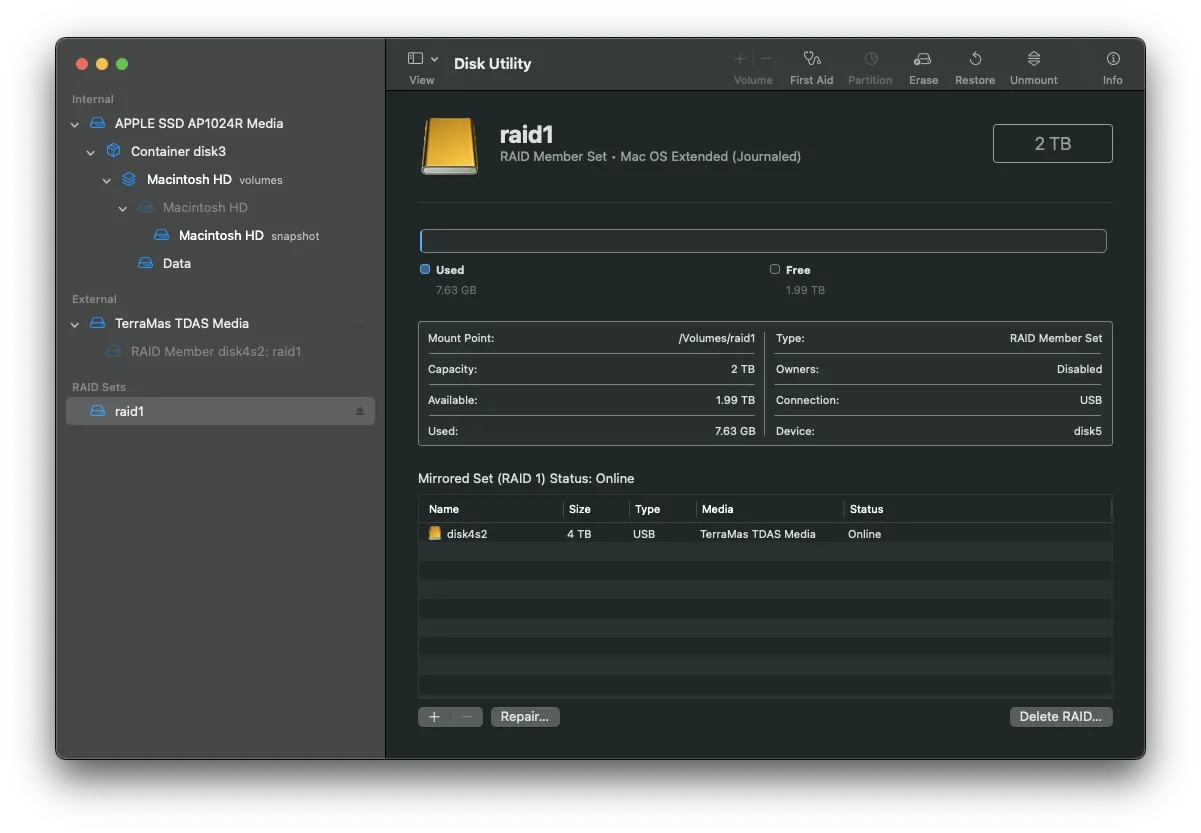
Task: Click the disk usage bar
Action: tap(763, 241)
